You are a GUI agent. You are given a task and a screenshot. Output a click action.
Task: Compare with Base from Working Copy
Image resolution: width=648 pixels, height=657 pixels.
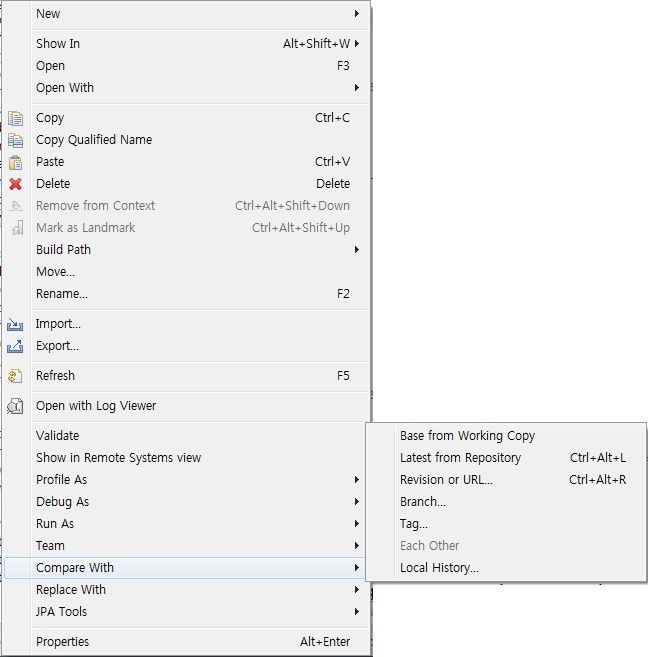click(x=506, y=436)
